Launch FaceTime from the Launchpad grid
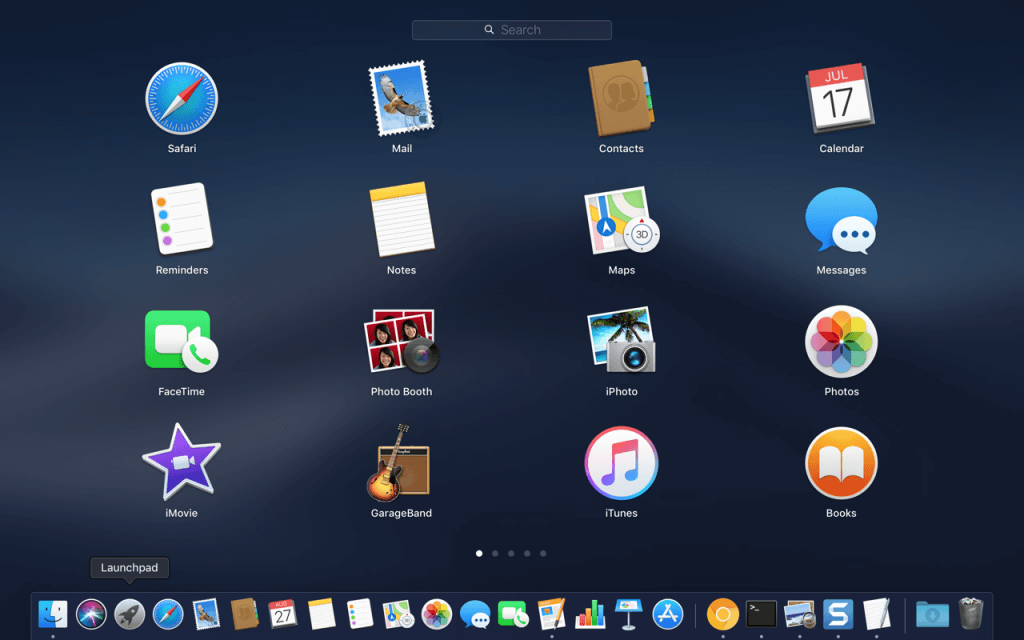The width and height of the screenshot is (1024, 640). tap(182, 341)
